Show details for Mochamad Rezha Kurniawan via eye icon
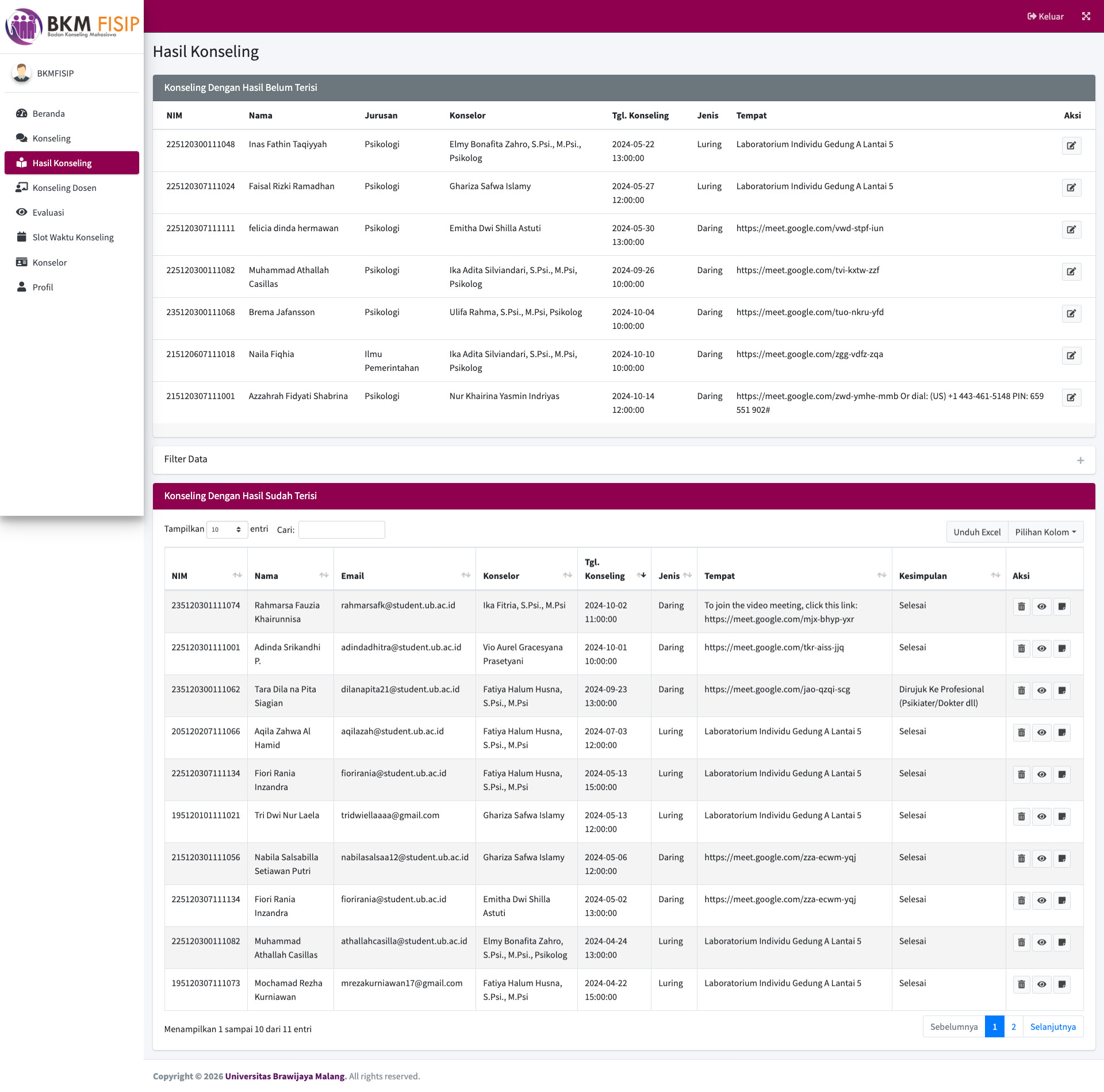Image resolution: width=1104 pixels, height=1092 pixels. (x=1042, y=984)
